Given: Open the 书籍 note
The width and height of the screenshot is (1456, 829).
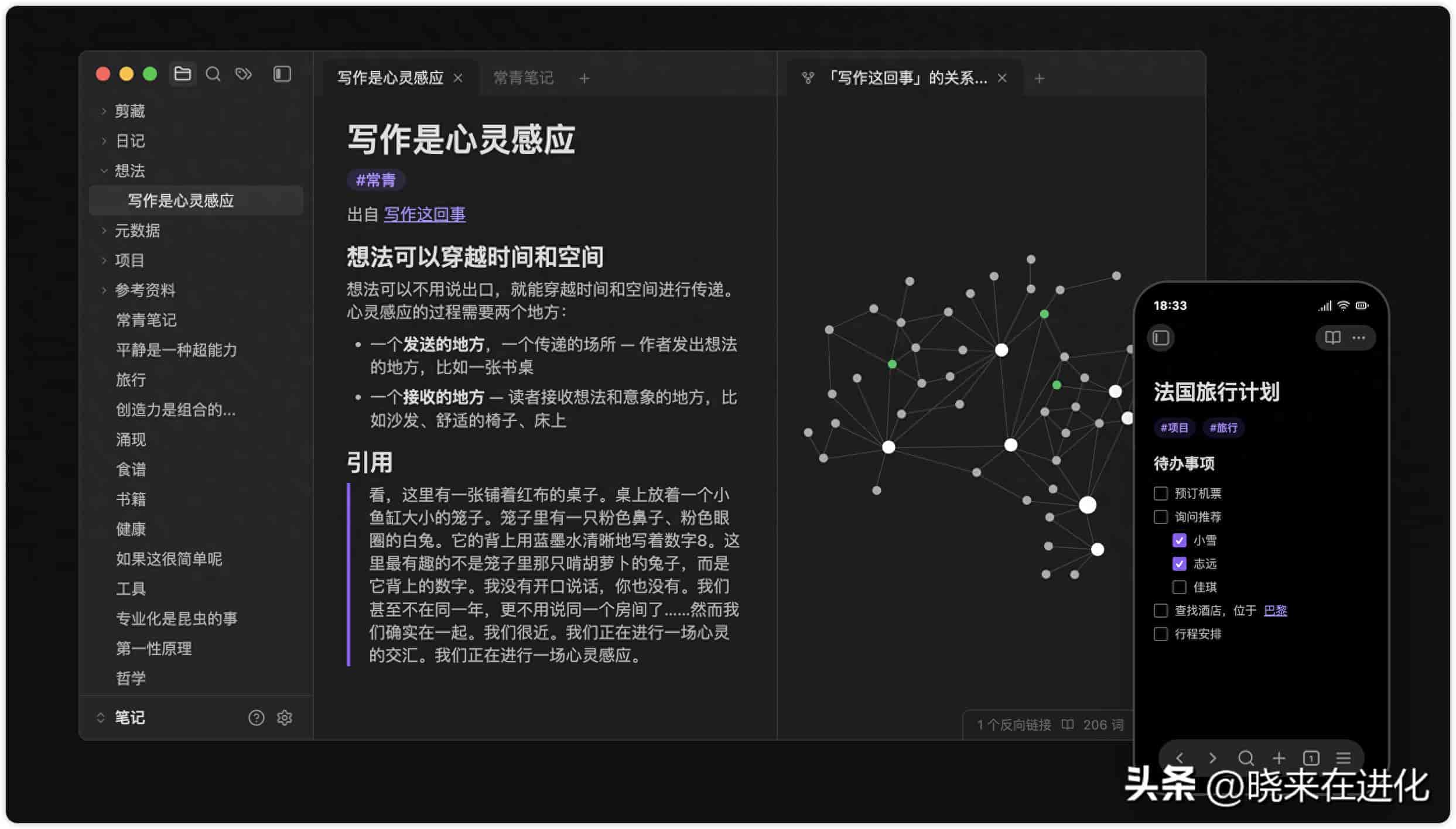Looking at the screenshot, I should pyautogui.click(x=131, y=499).
